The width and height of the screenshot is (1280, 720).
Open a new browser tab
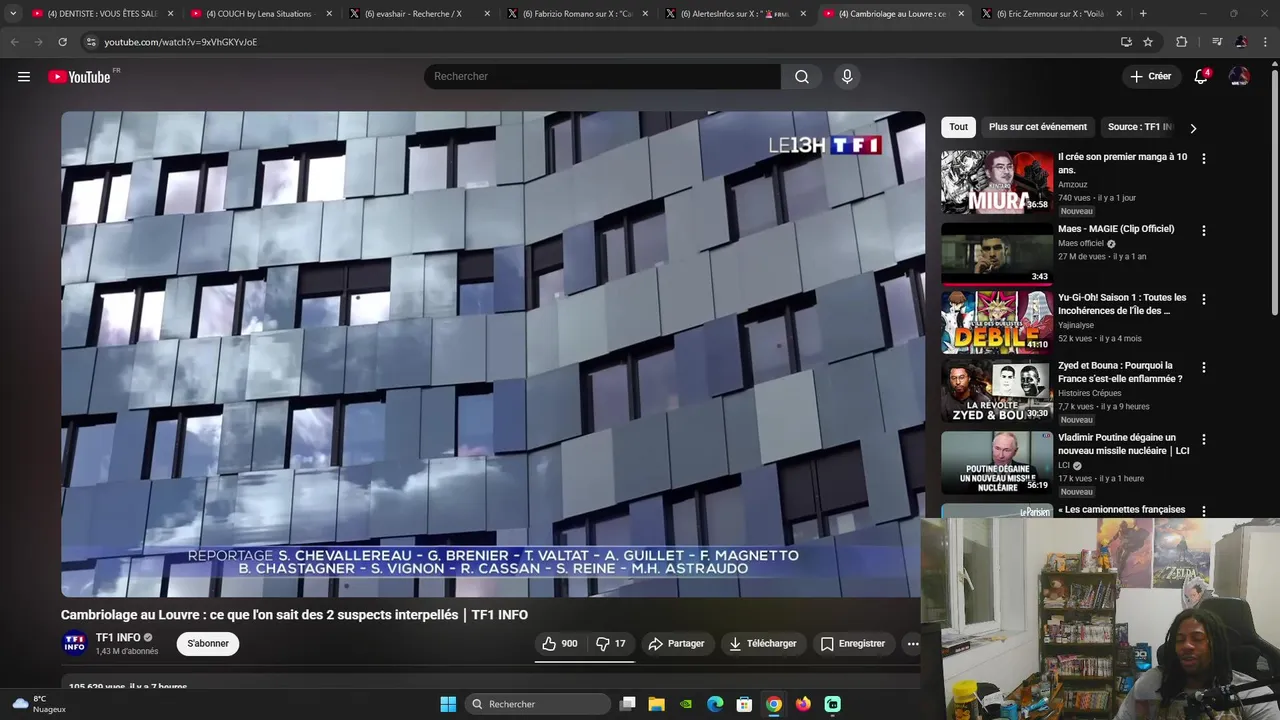pos(1143,14)
